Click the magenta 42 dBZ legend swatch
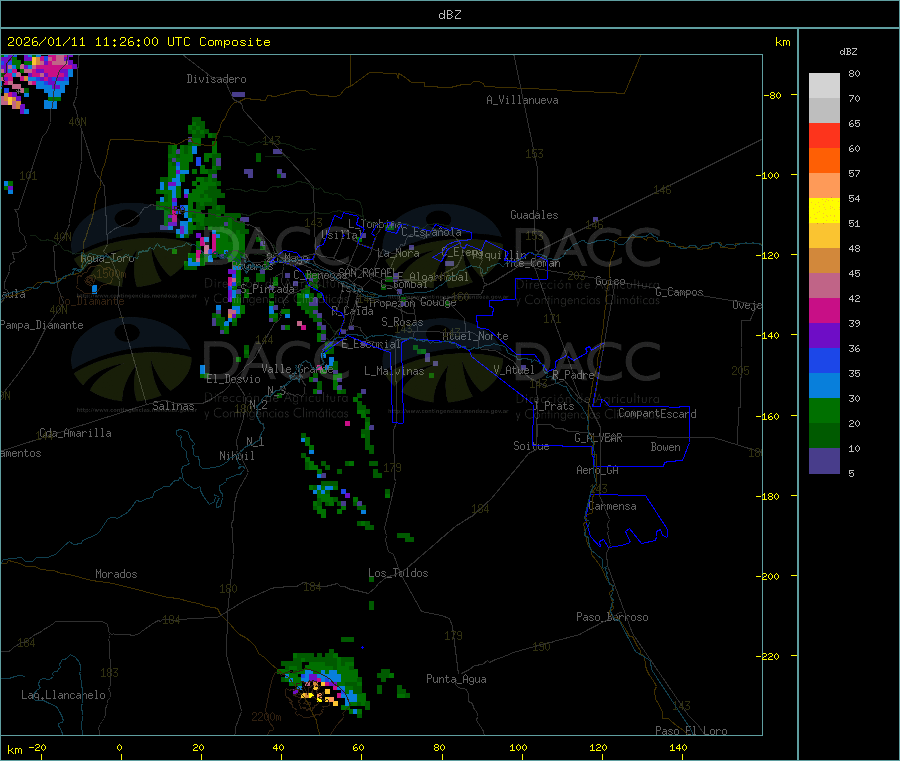The height and width of the screenshot is (761, 900). [x=824, y=310]
